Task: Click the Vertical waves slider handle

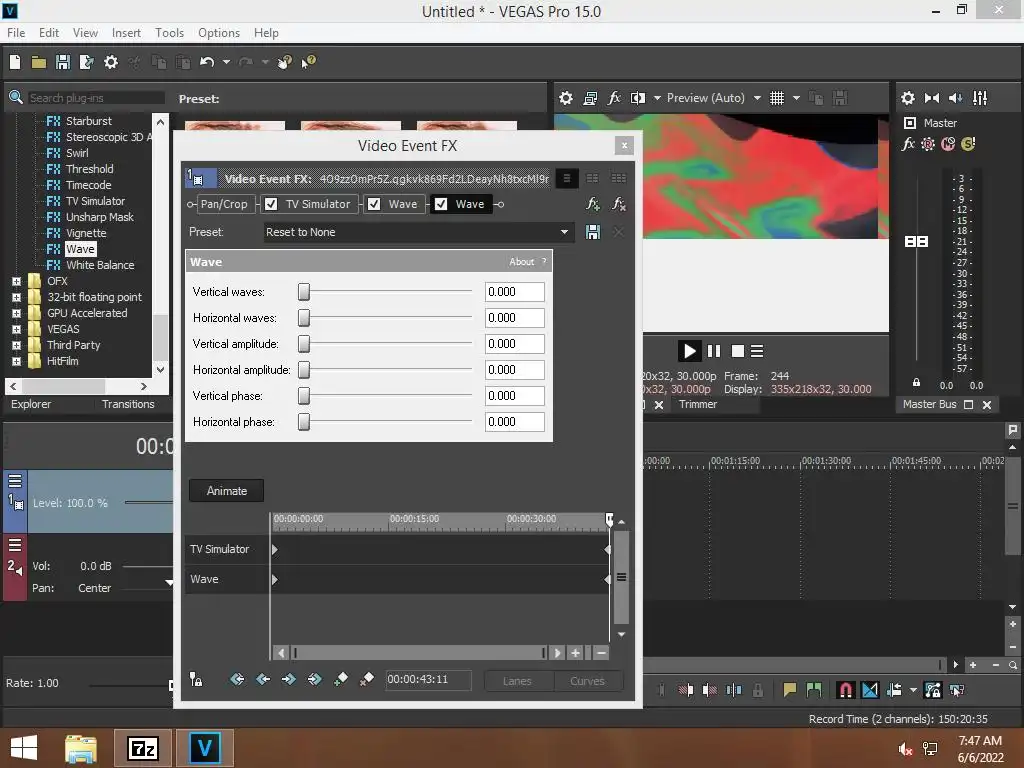Action: coord(304,292)
